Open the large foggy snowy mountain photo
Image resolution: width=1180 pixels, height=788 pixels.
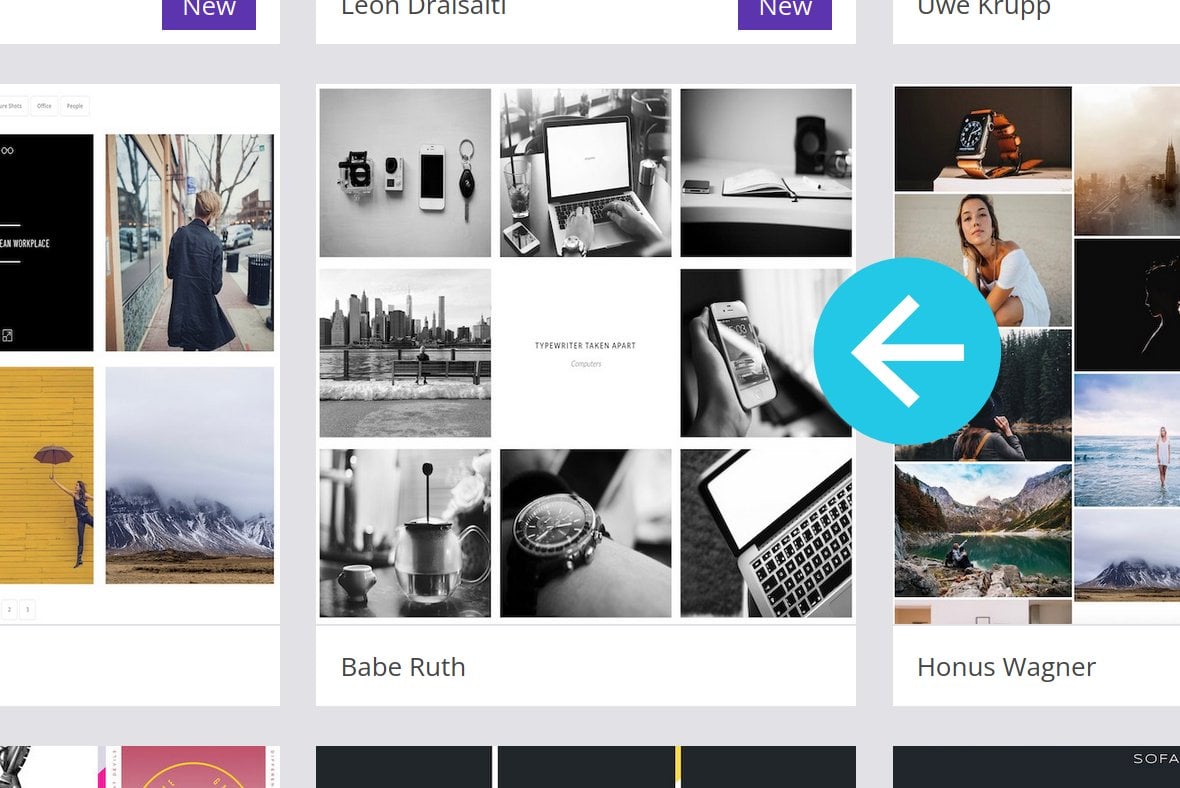pyautogui.click(x=190, y=475)
